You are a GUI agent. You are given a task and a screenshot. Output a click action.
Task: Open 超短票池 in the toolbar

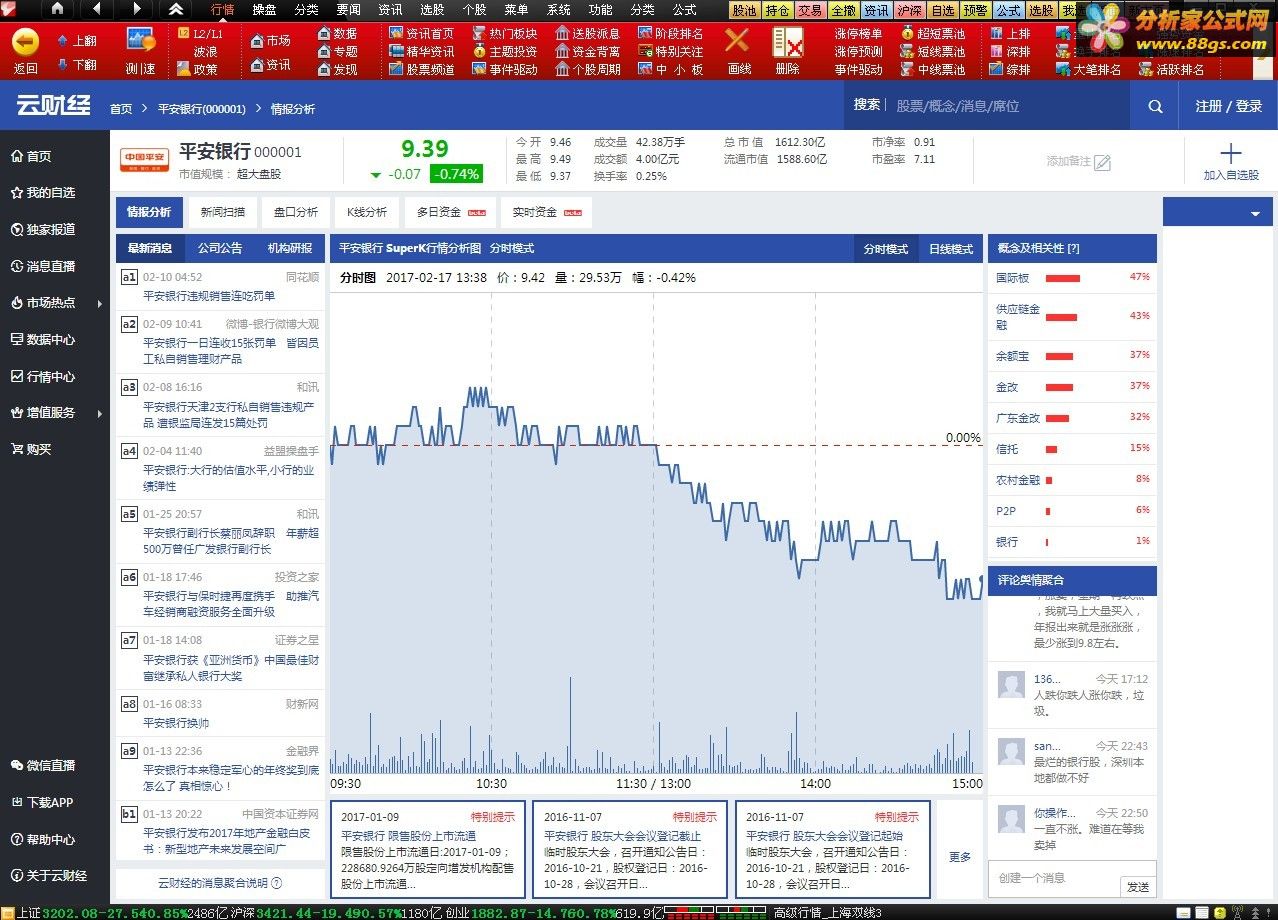point(933,33)
